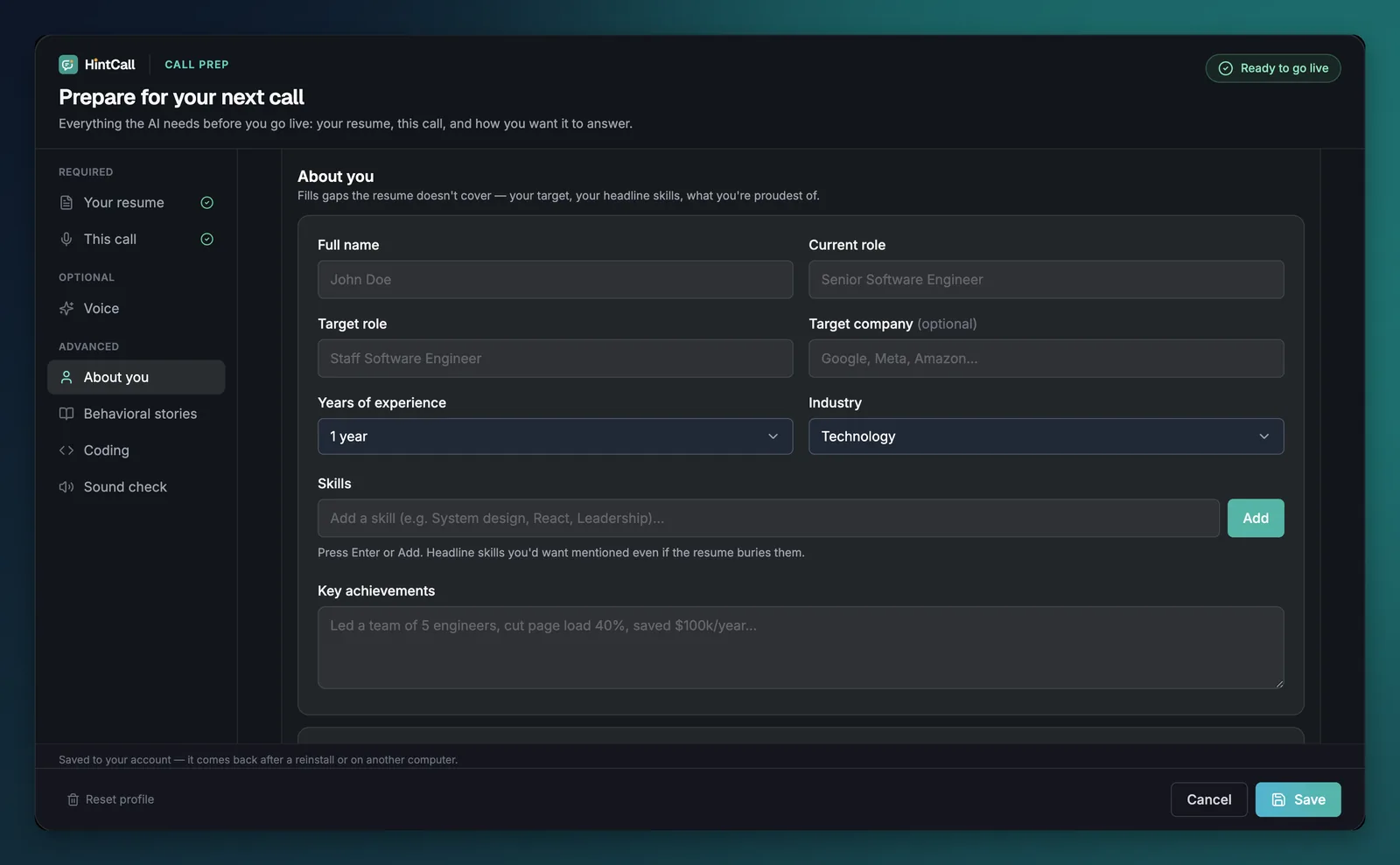Click the This call completed checkmark
The height and width of the screenshot is (865, 1400).
point(207,240)
